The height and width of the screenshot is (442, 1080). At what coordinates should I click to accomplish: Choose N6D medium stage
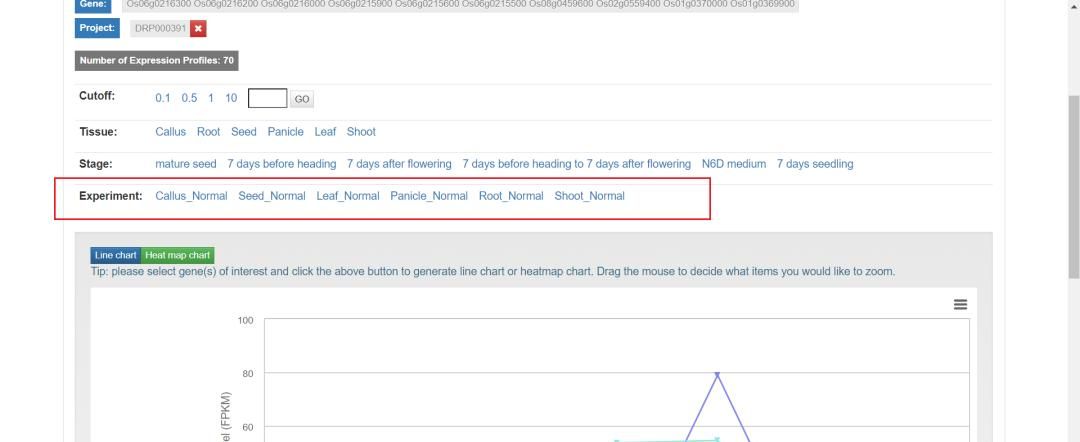point(733,164)
